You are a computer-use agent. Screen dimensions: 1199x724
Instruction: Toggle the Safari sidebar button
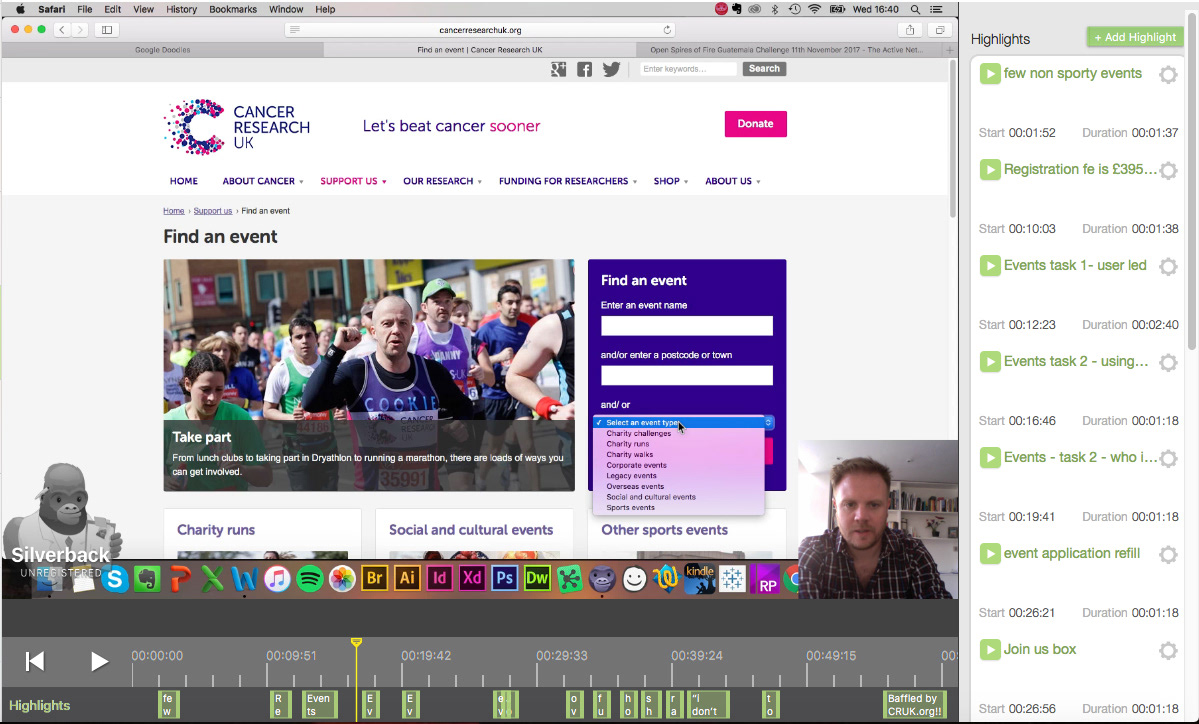(107, 30)
